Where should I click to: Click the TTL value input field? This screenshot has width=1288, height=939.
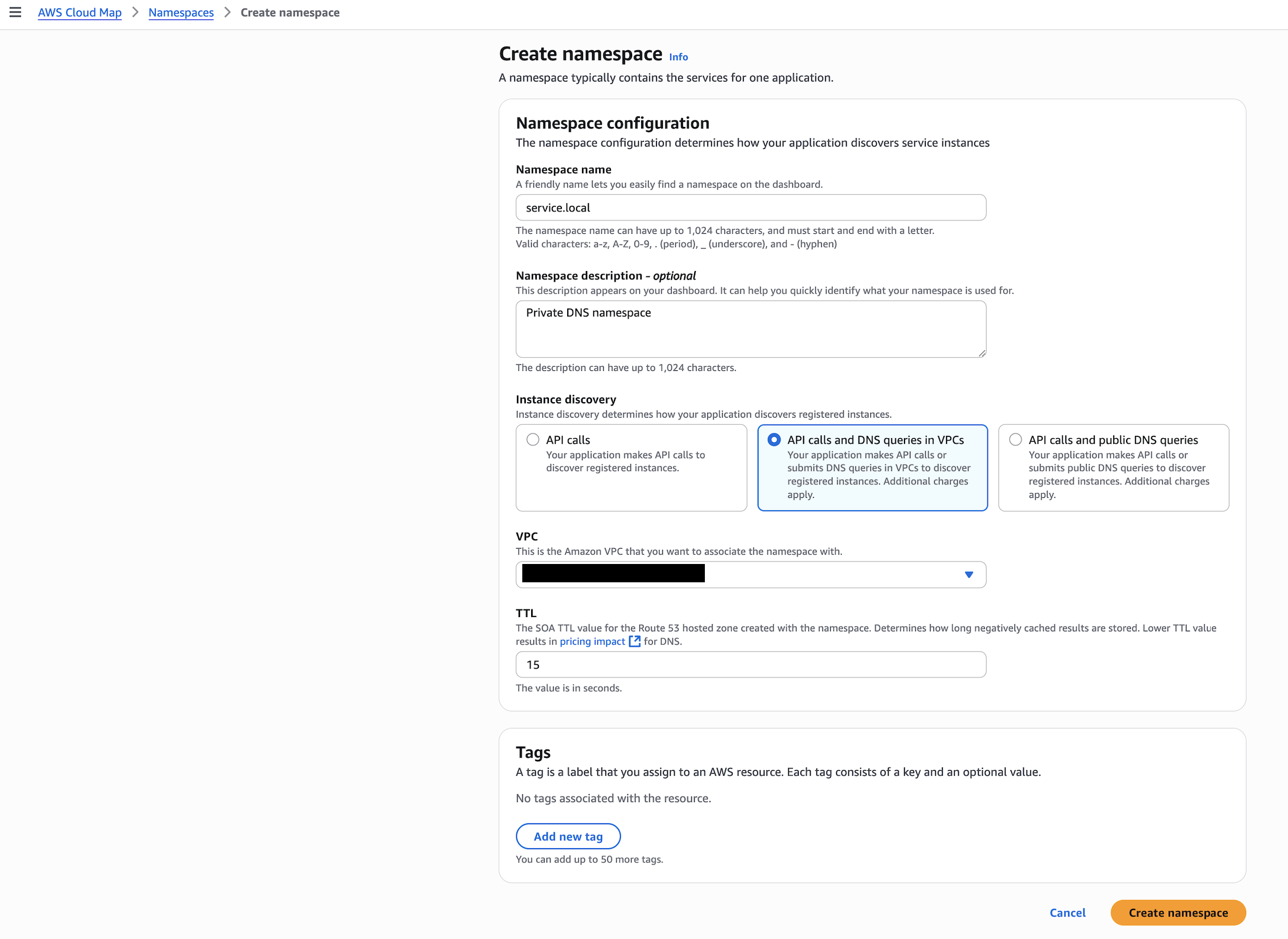click(x=750, y=665)
